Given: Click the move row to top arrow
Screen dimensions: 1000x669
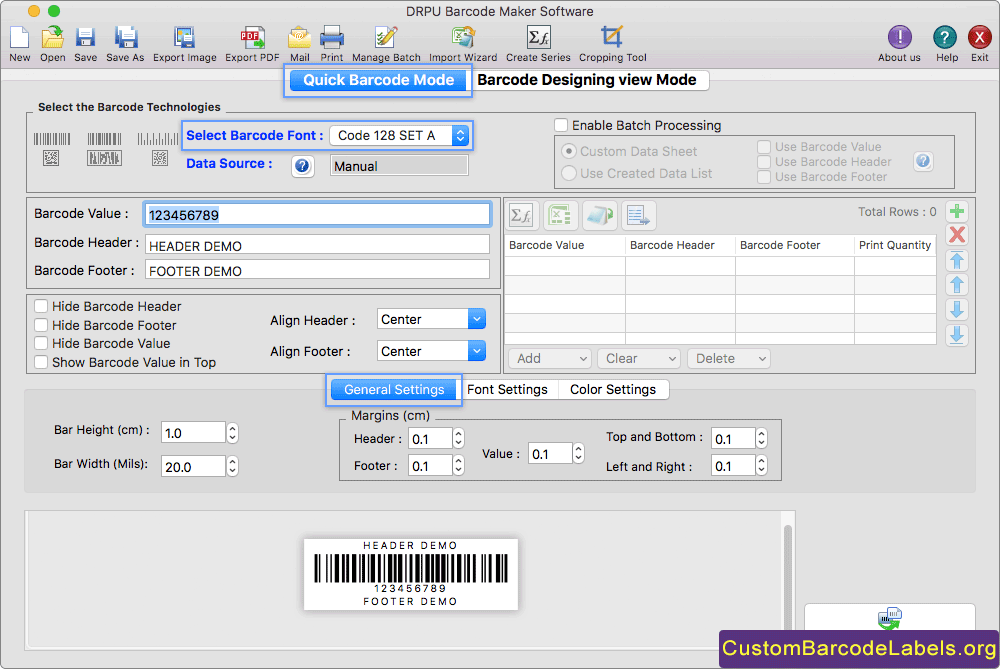Looking at the screenshot, I should [957, 260].
